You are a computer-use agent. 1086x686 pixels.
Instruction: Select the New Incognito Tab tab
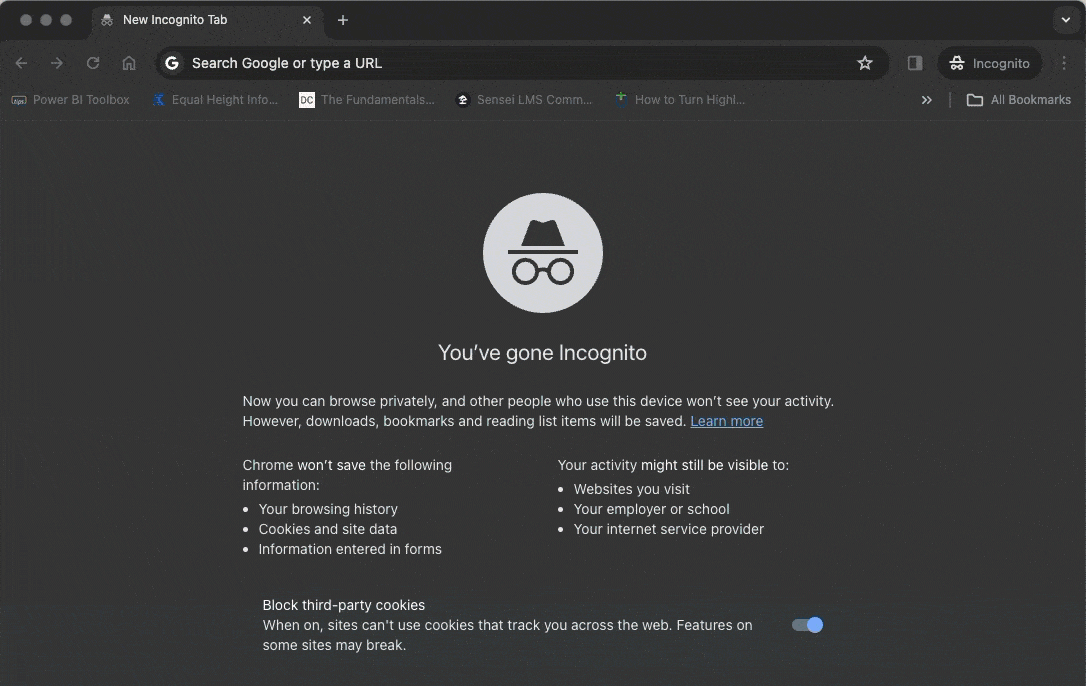point(206,20)
